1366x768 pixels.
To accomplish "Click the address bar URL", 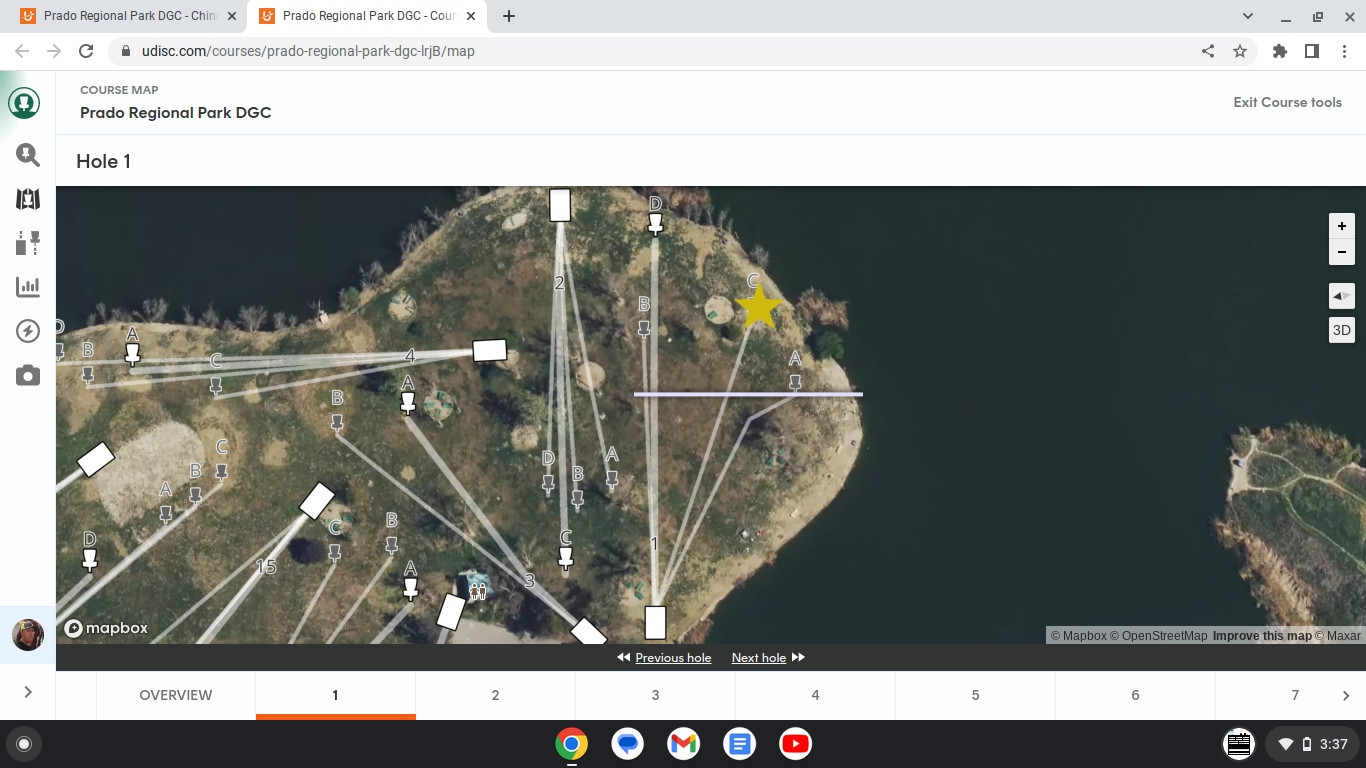I will click(308, 51).
